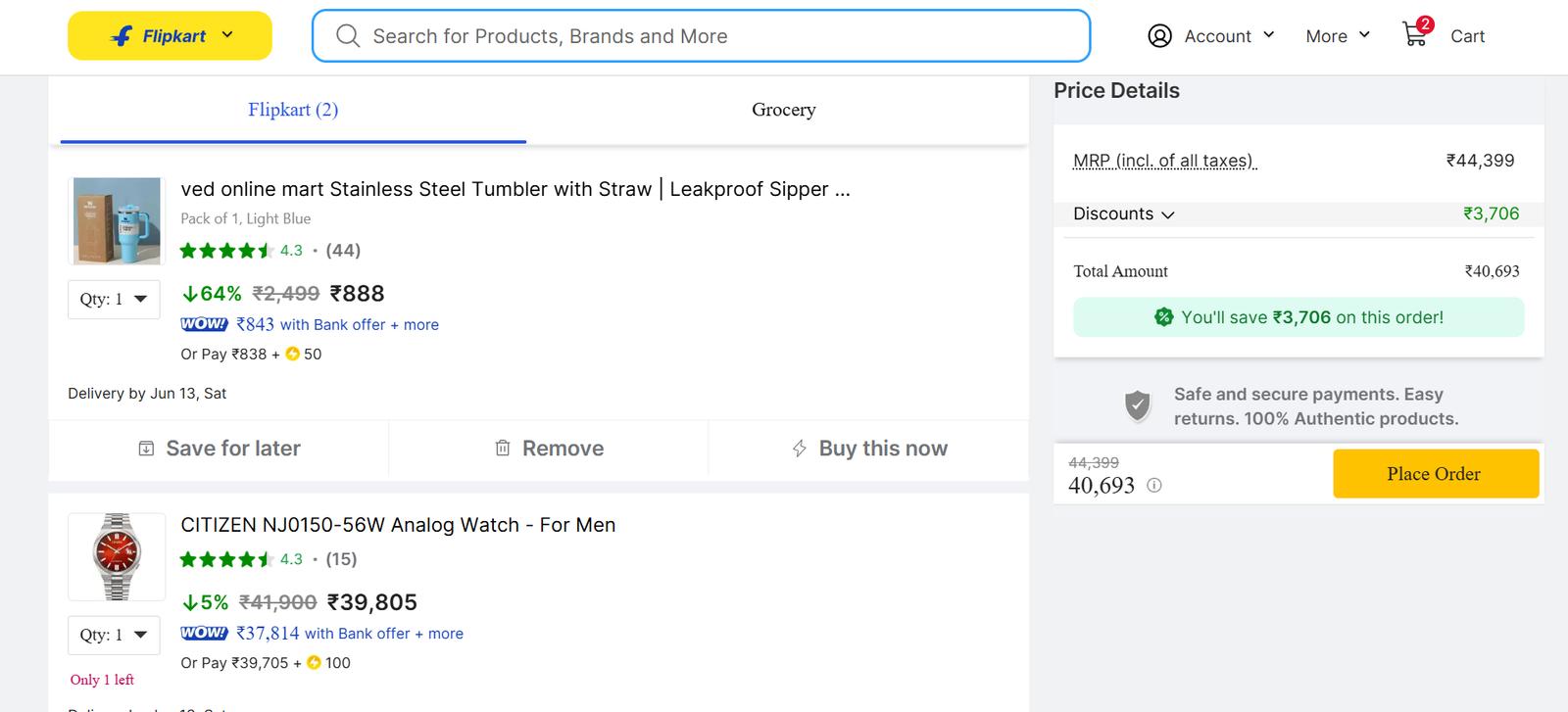Image resolution: width=1568 pixels, height=712 pixels.
Task: Click the SuperCoin icon next to 100
Action: click(x=314, y=663)
